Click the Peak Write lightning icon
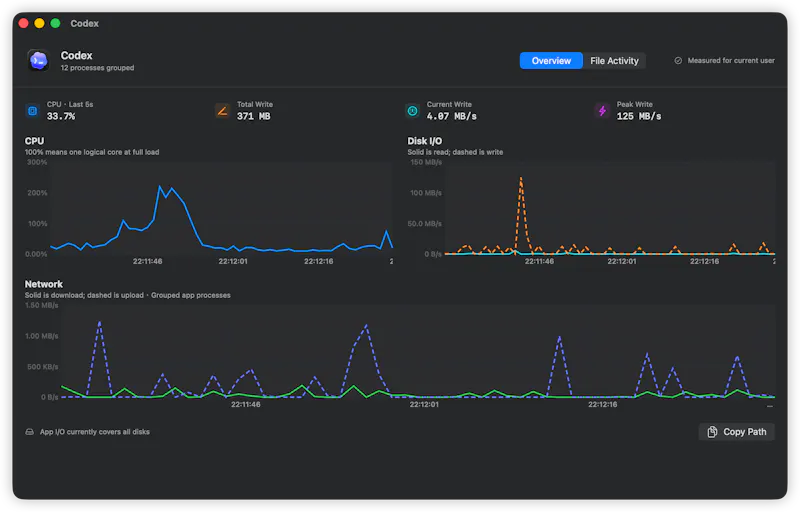The image size is (800, 512). pos(603,111)
